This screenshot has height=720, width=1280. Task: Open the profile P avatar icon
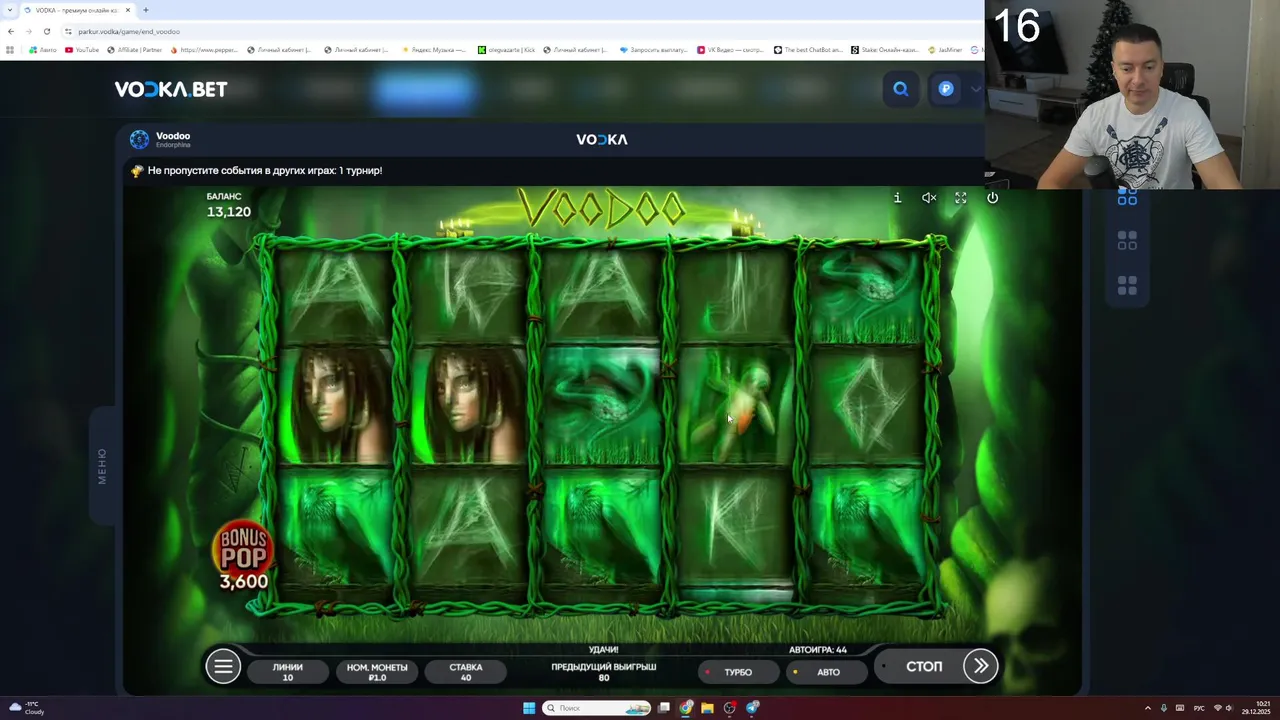point(946,89)
